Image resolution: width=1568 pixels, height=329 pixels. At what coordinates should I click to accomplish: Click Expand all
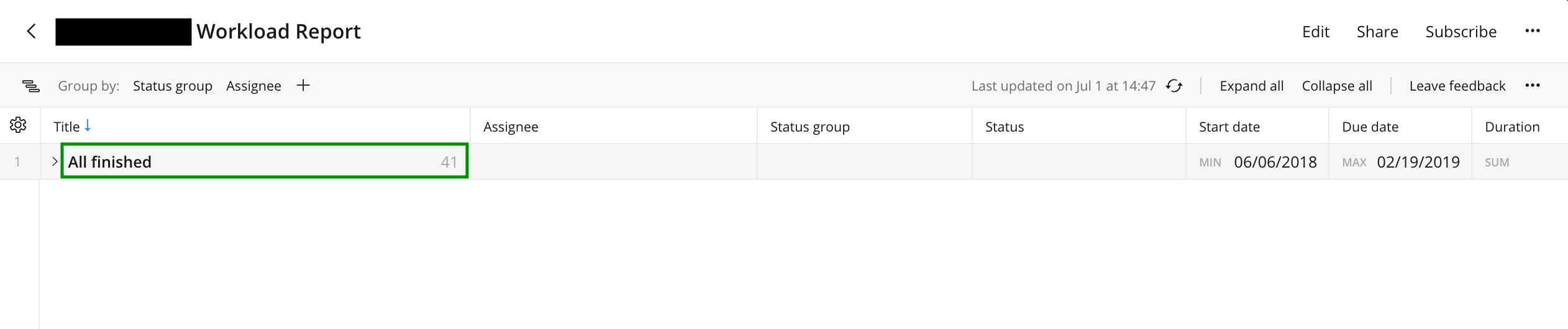[x=1251, y=86]
